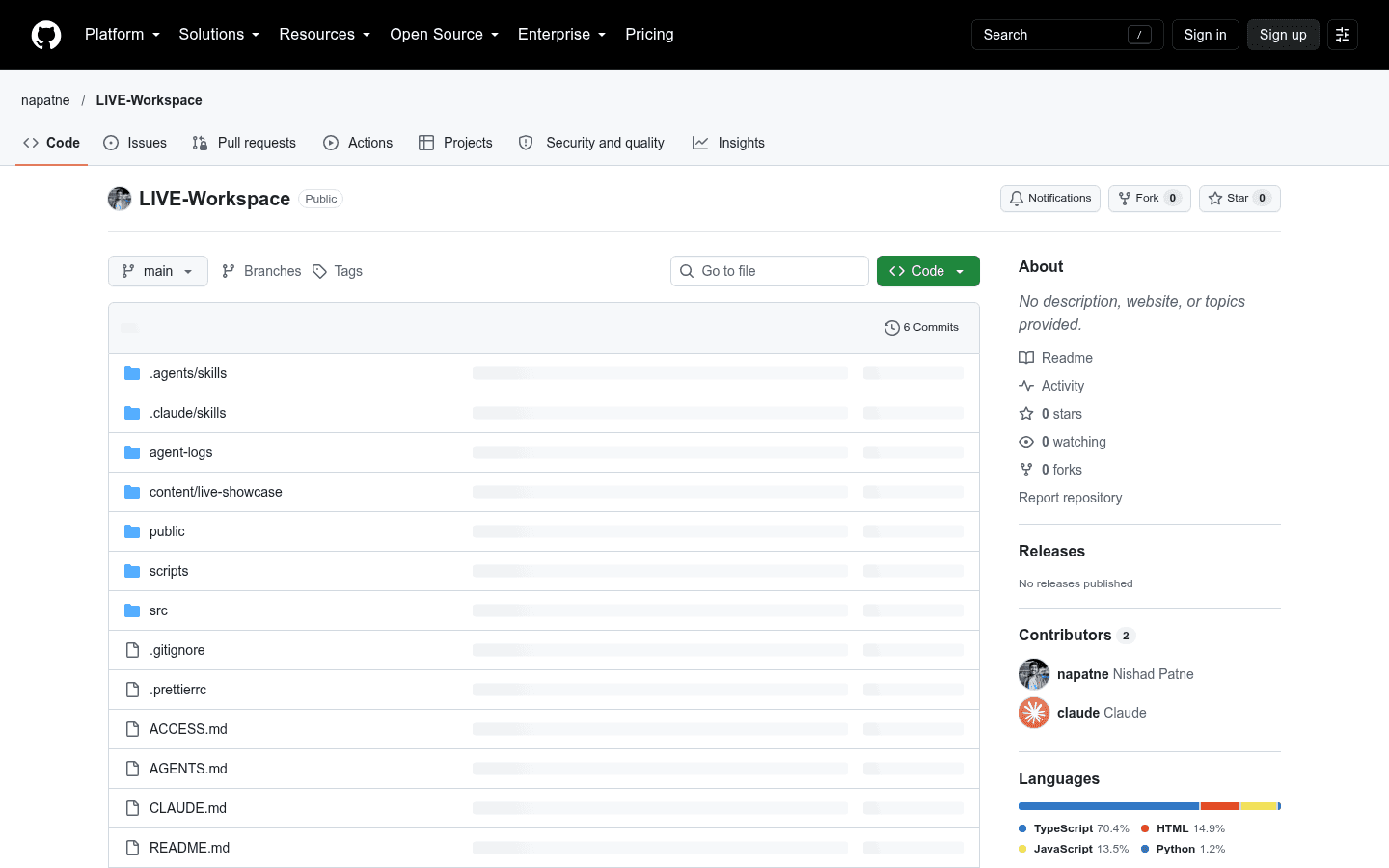Click the HTML 14.9% language
The image size is (1389, 868).
pos(1183,828)
